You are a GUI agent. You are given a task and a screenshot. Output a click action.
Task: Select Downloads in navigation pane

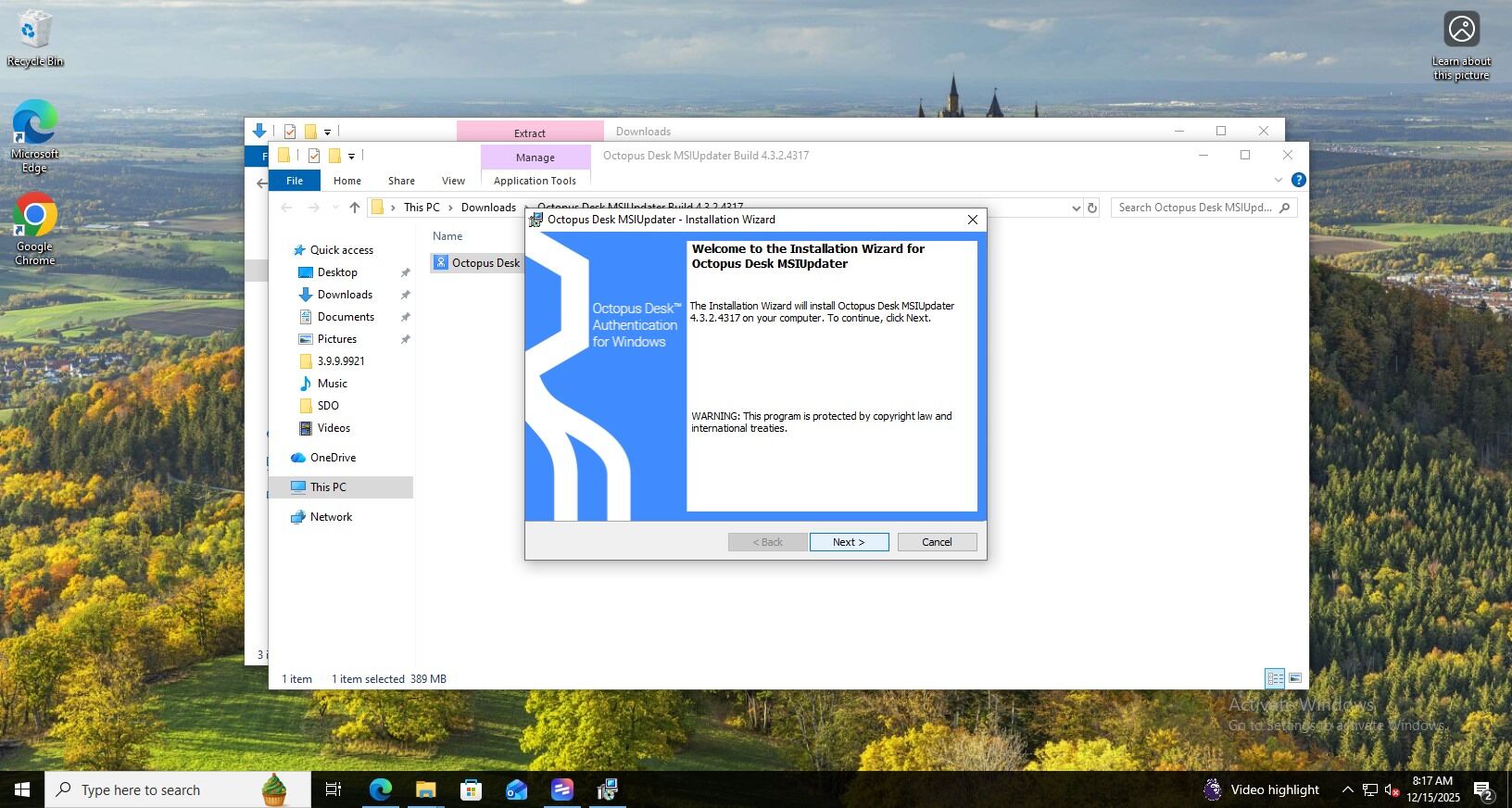[x=345, y=295]
